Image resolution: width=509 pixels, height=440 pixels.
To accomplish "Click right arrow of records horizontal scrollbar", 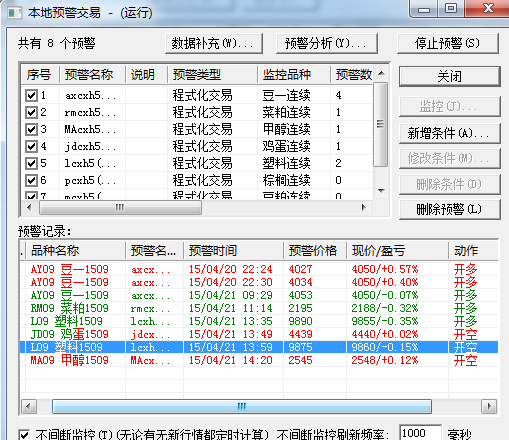I will coord(489,407).
